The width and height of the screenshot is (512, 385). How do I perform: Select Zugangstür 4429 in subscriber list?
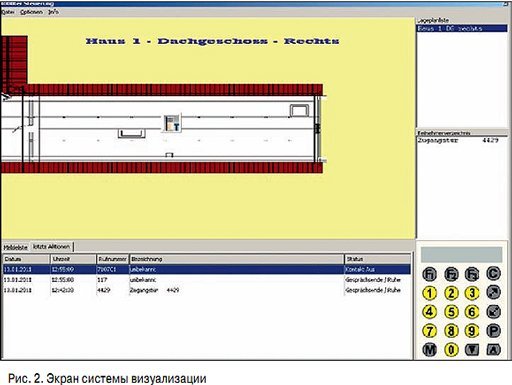pos(462,140)
